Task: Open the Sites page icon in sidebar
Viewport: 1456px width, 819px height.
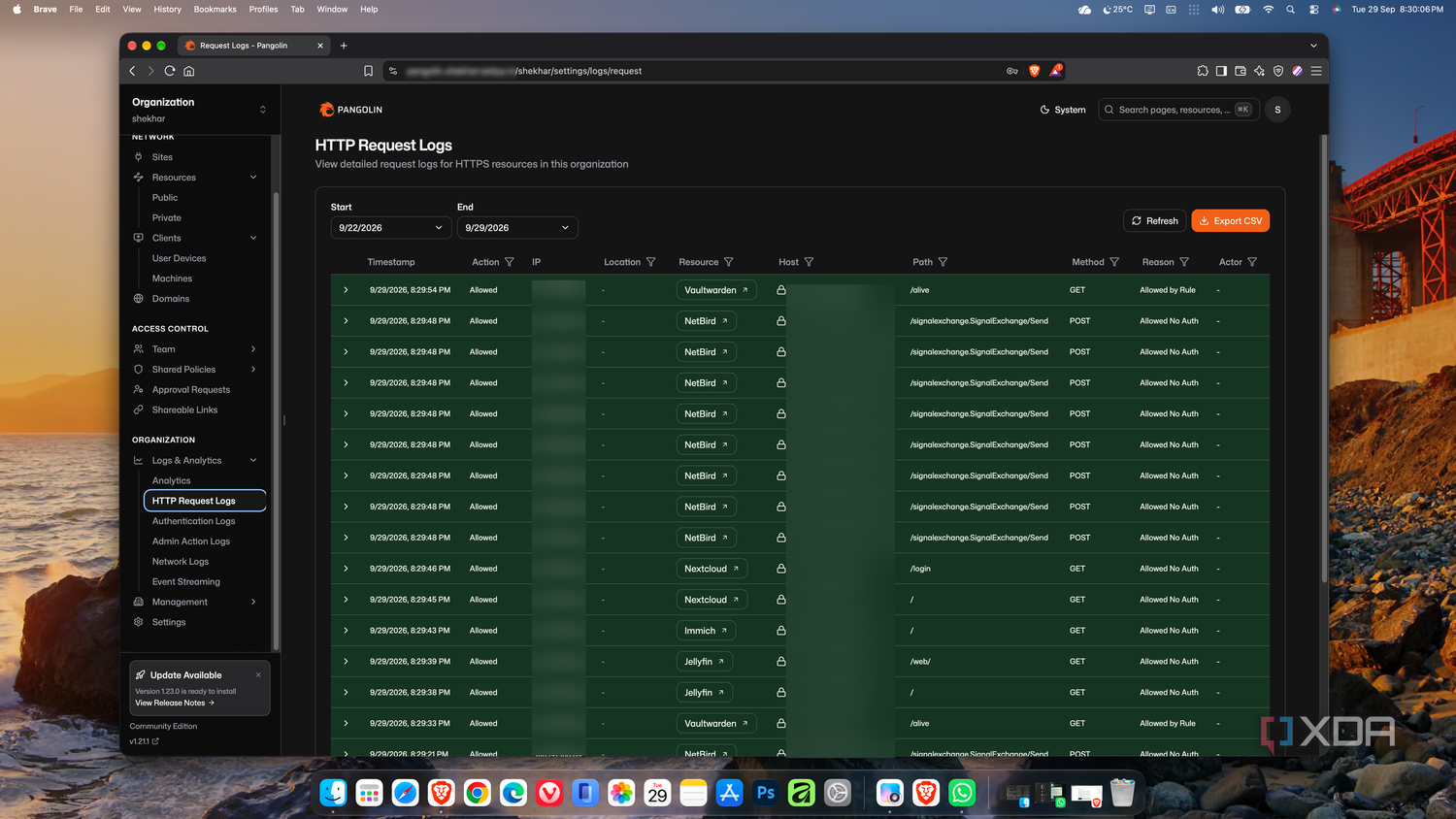Action: [x=138, y=157]
